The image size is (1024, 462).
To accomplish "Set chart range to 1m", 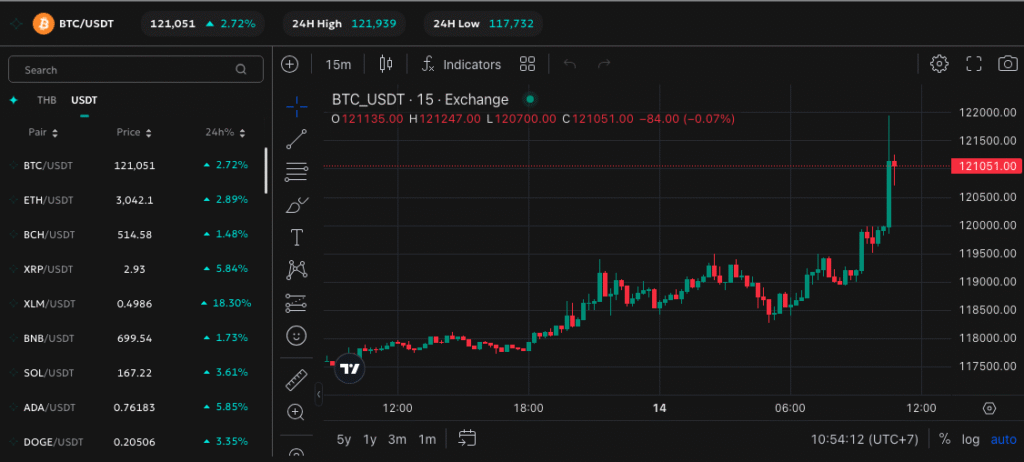I will (427, 439).
